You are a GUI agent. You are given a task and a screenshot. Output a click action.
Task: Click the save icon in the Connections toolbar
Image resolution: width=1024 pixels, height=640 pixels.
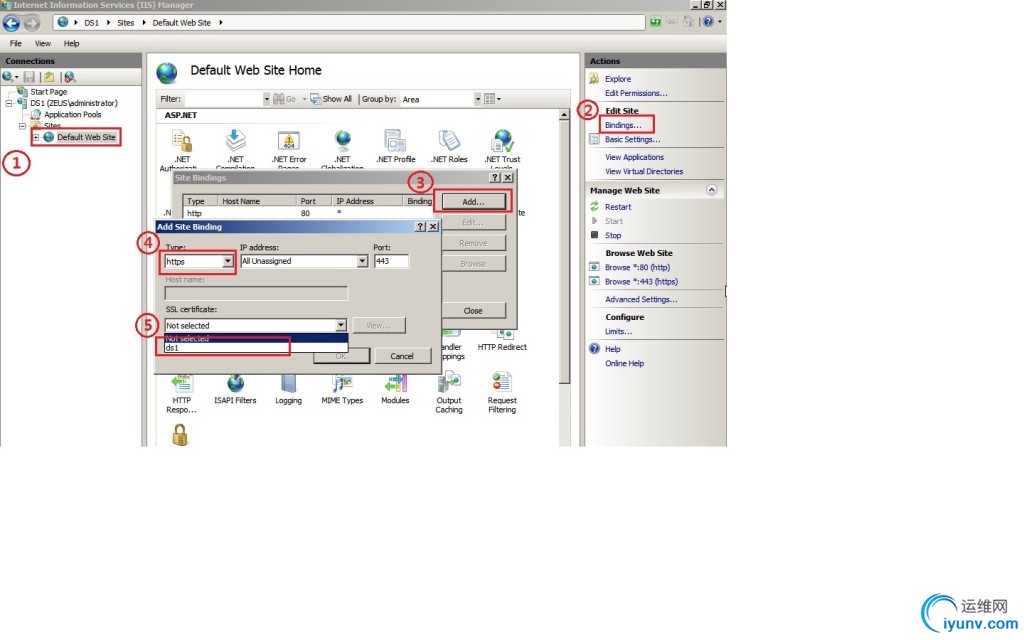click(x=29, y=77)
